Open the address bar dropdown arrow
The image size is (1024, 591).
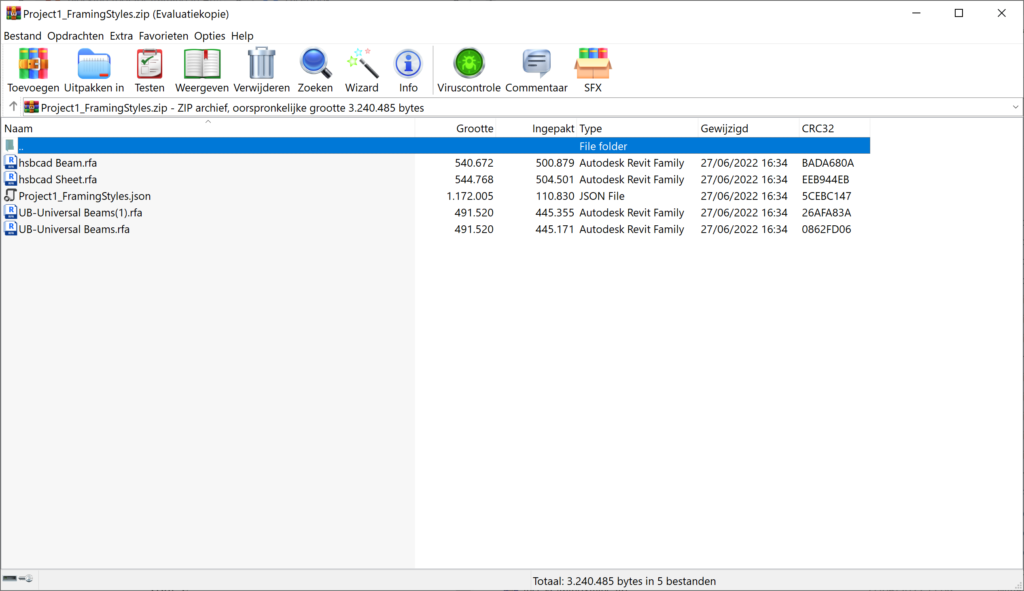[x=1015, y=107]
